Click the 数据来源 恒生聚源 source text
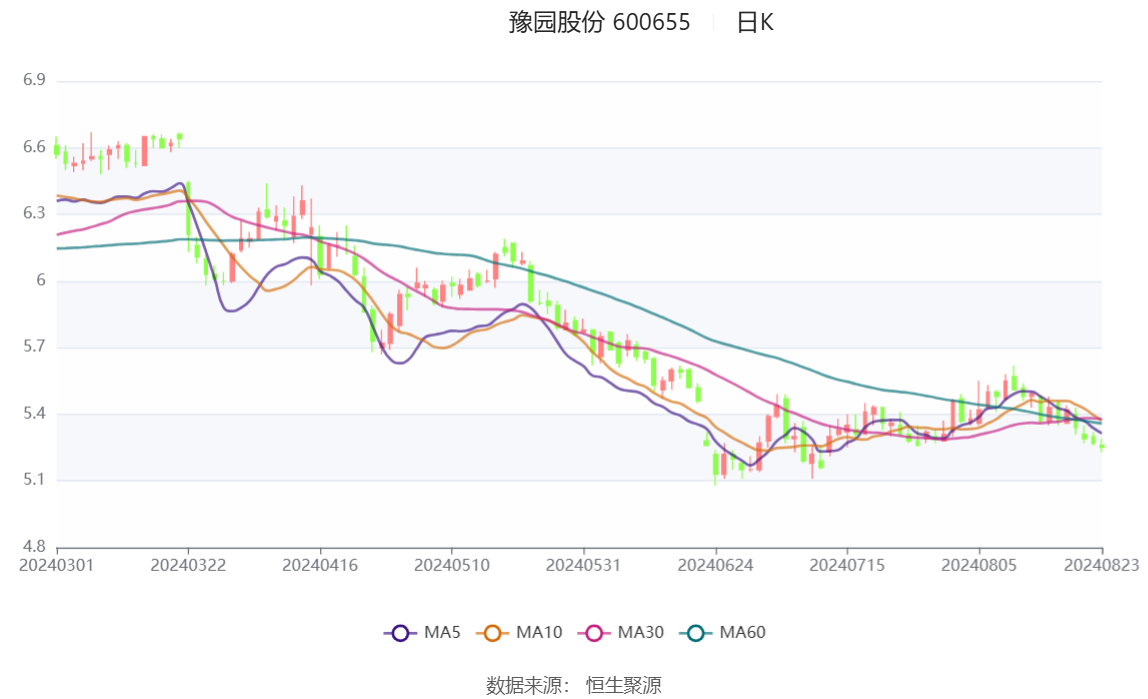The height and width of the screenshot is (699, 1148). pos(573,686)
